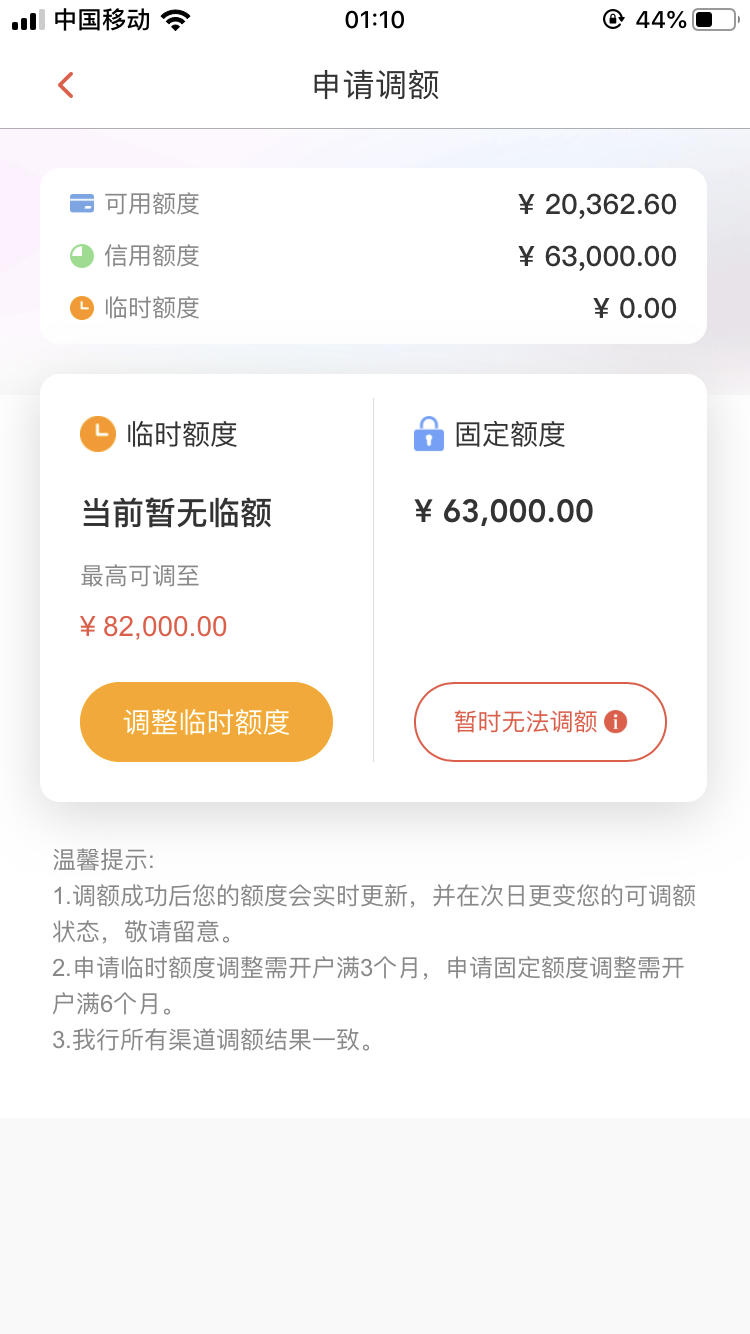The width and height of the screenshot is (750, 1334).
Task: Tap the orange 调整临时额度 button
Action: point(206,722)
